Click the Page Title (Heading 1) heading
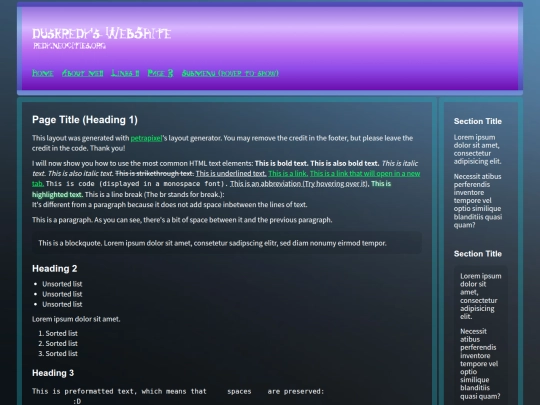The image size is (540, 405). coord(85,120)
